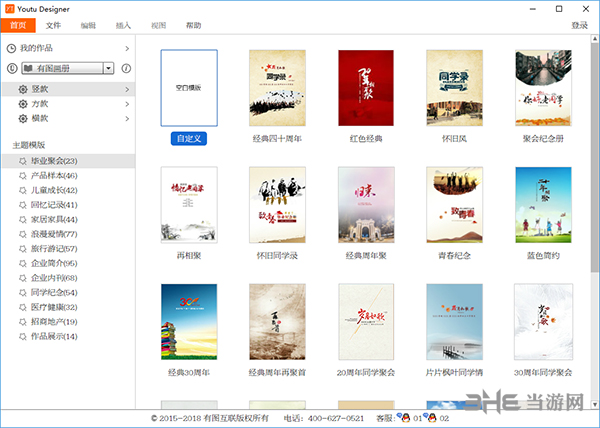Choose the 片片枫叶同学情 template thumbnail
This screenshot has width=600, height=428.
[455, 322]
